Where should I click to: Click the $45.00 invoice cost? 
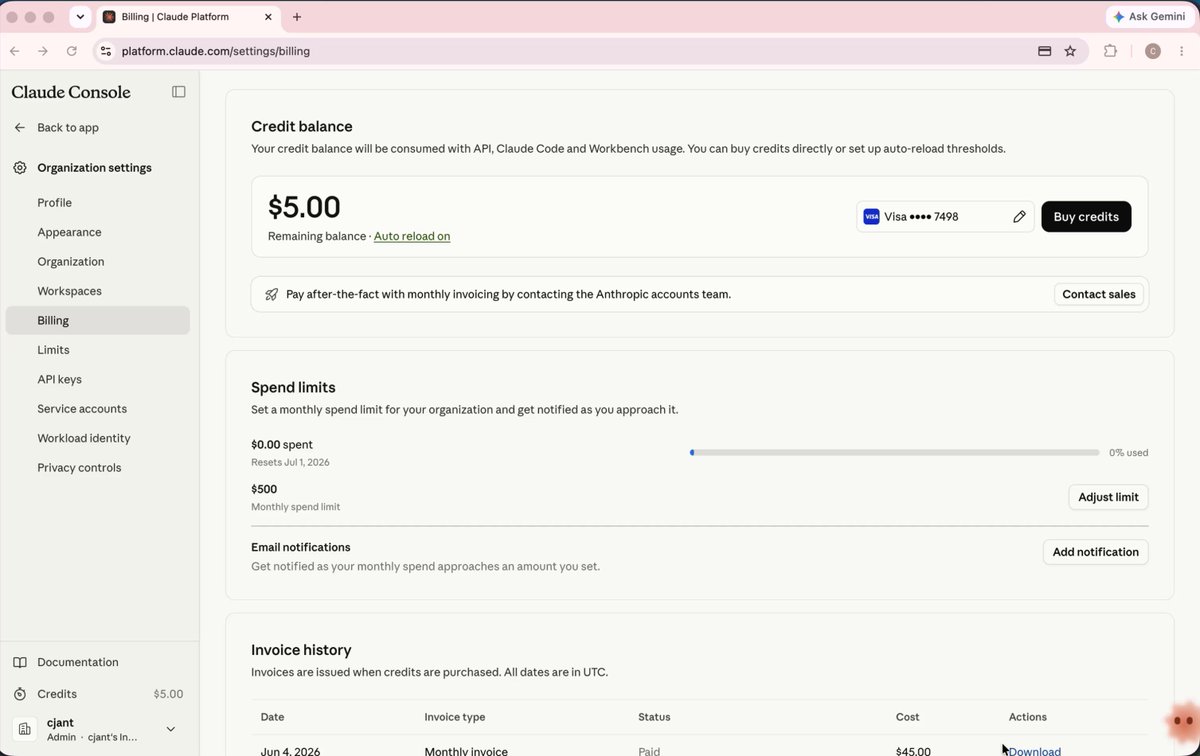(913, 751)
